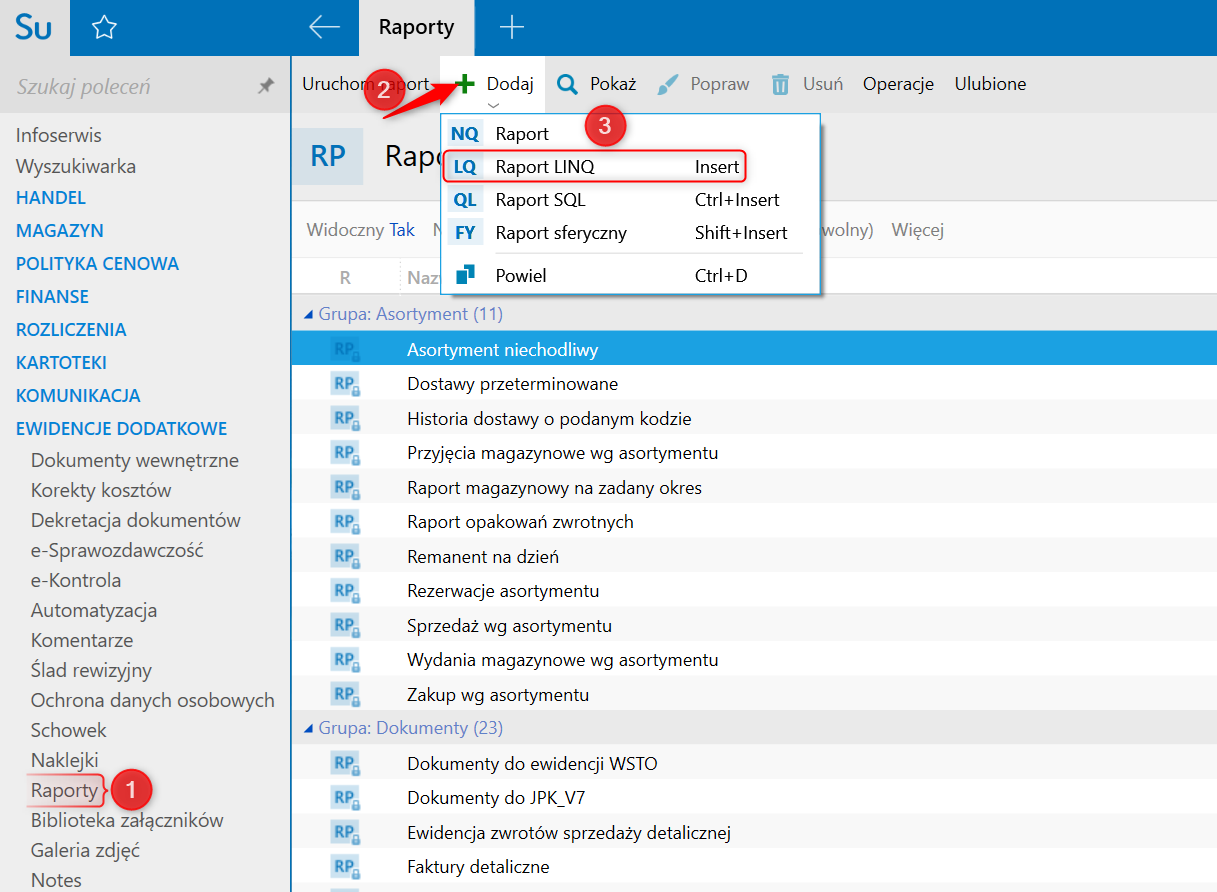Click the pin icon in search box
This screenshot has width=1217, height=892.
click(265, 87)
